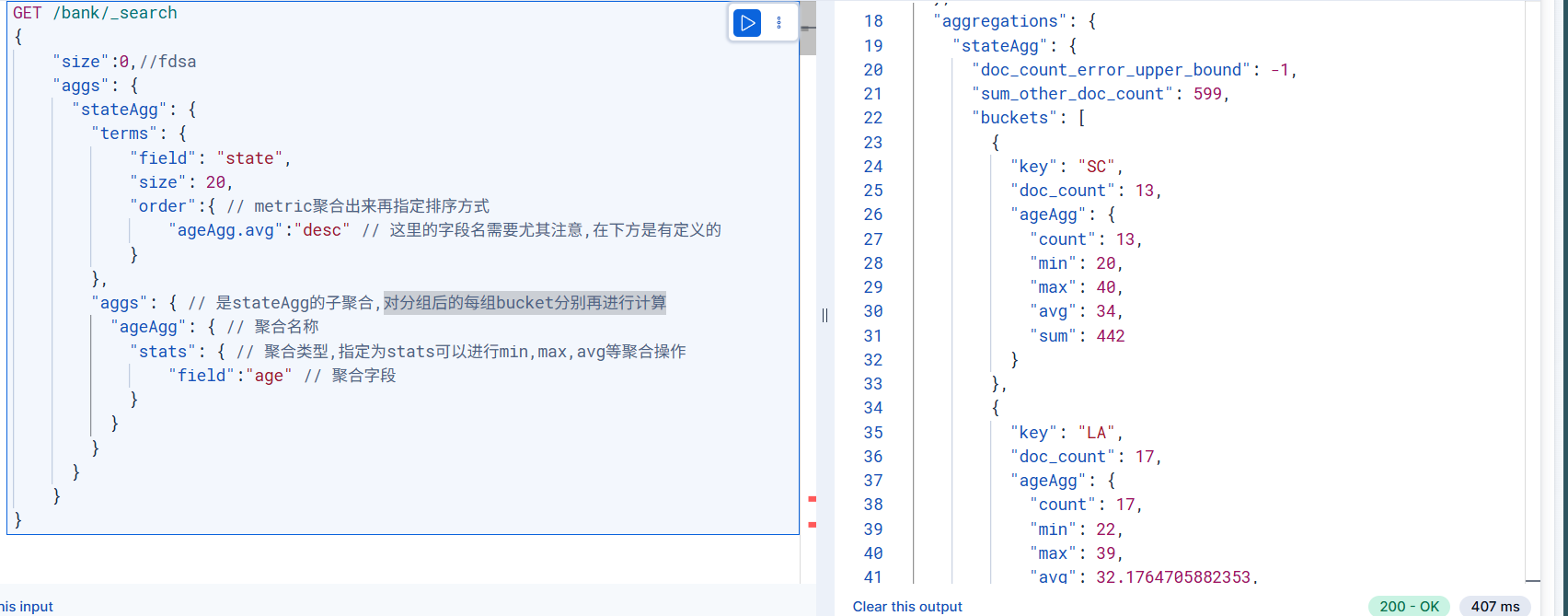Screen dimensions: 1568x616
Task: Click the output panel vertical scrollbar
Action: click(x=1533, y=291)
